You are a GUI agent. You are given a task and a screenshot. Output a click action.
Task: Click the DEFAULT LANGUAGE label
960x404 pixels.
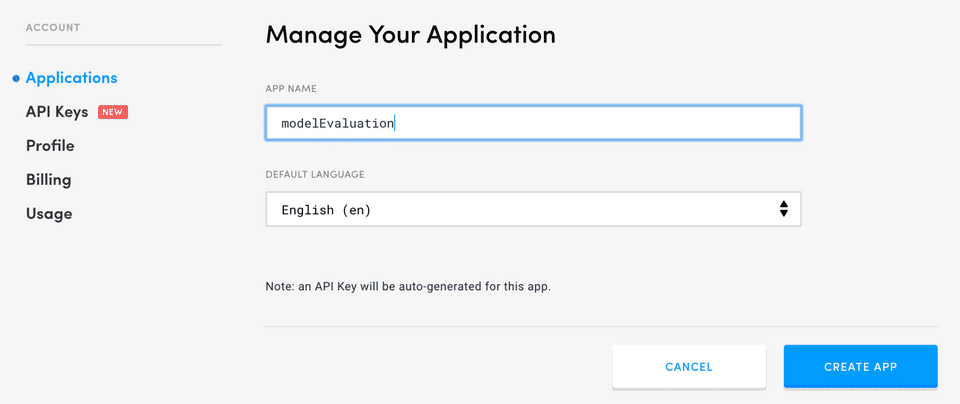[315, 174]
